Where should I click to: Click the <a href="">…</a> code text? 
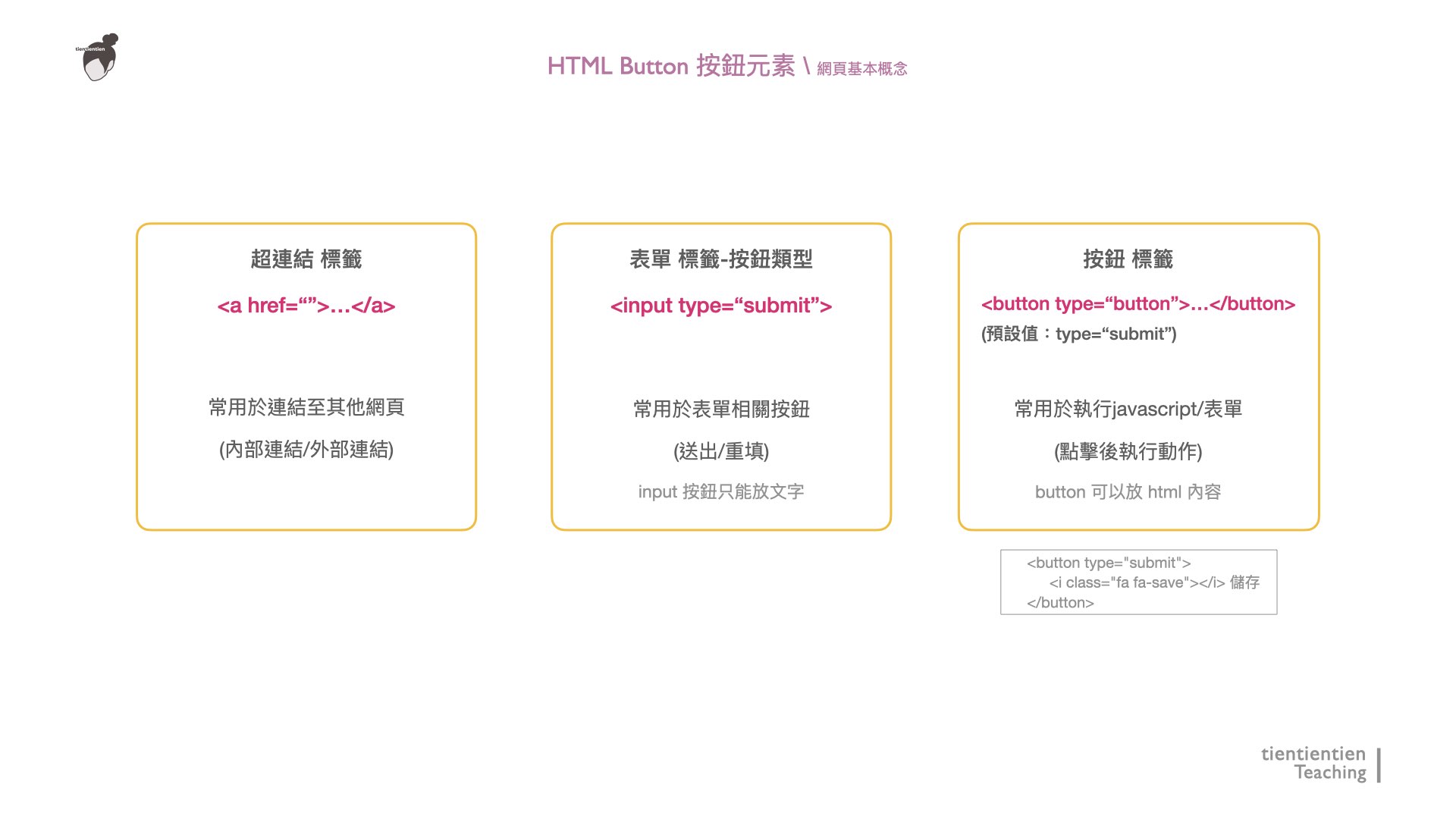306,306
